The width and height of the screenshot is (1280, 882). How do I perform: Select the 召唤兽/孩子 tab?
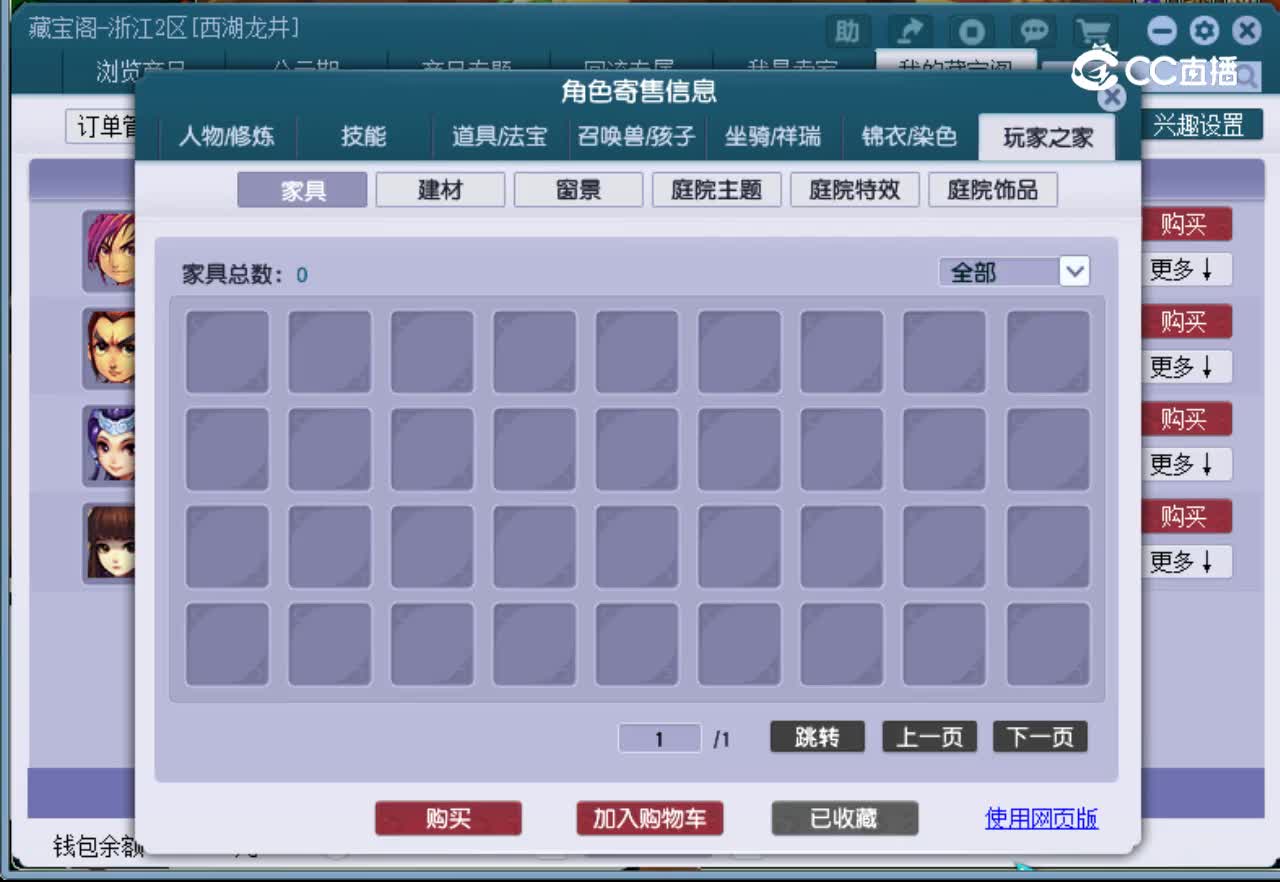[x=638, y=137]
